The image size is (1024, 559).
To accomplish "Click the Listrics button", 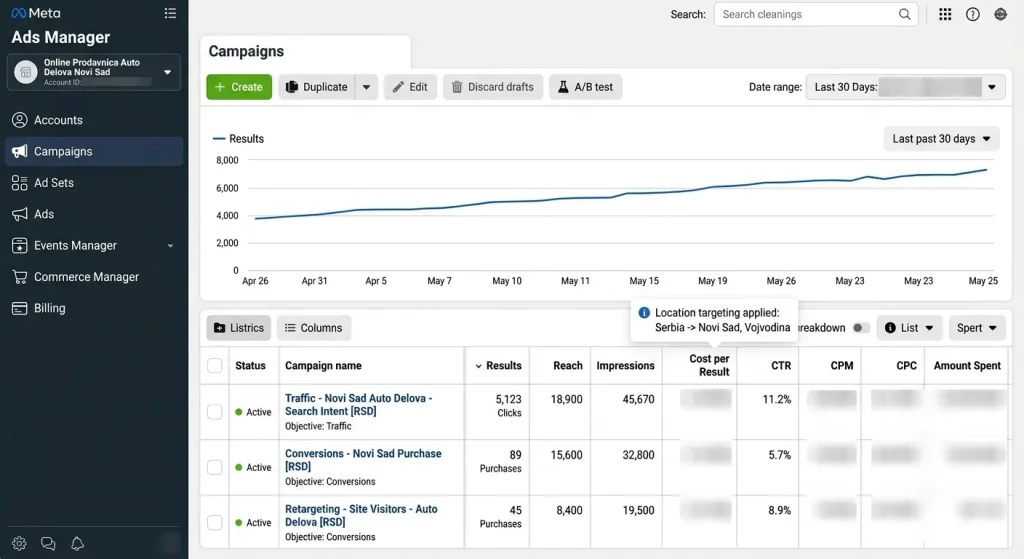I will (x=239, y=328).
